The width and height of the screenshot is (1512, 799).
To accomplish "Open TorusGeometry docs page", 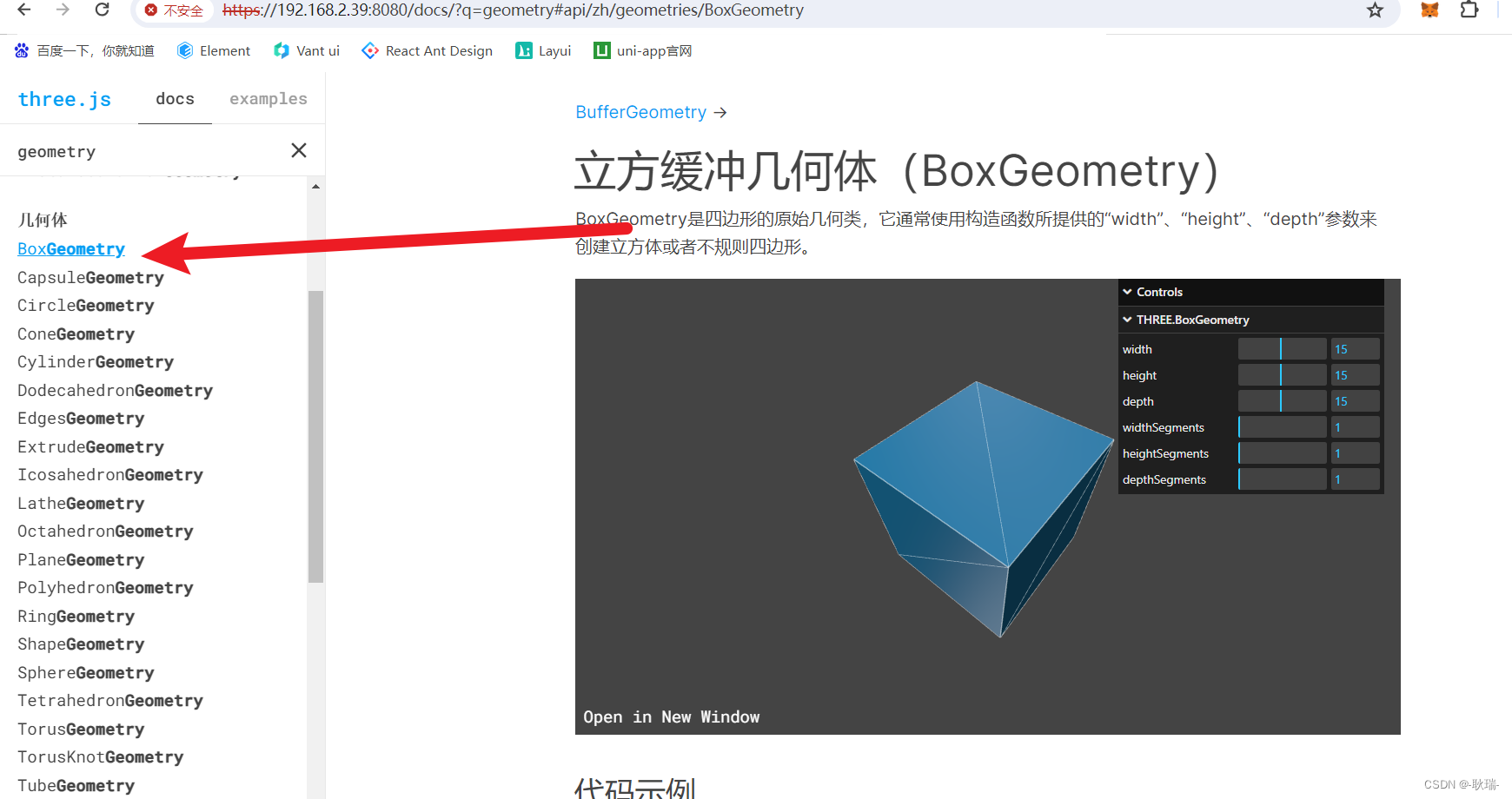I will 81,730.
